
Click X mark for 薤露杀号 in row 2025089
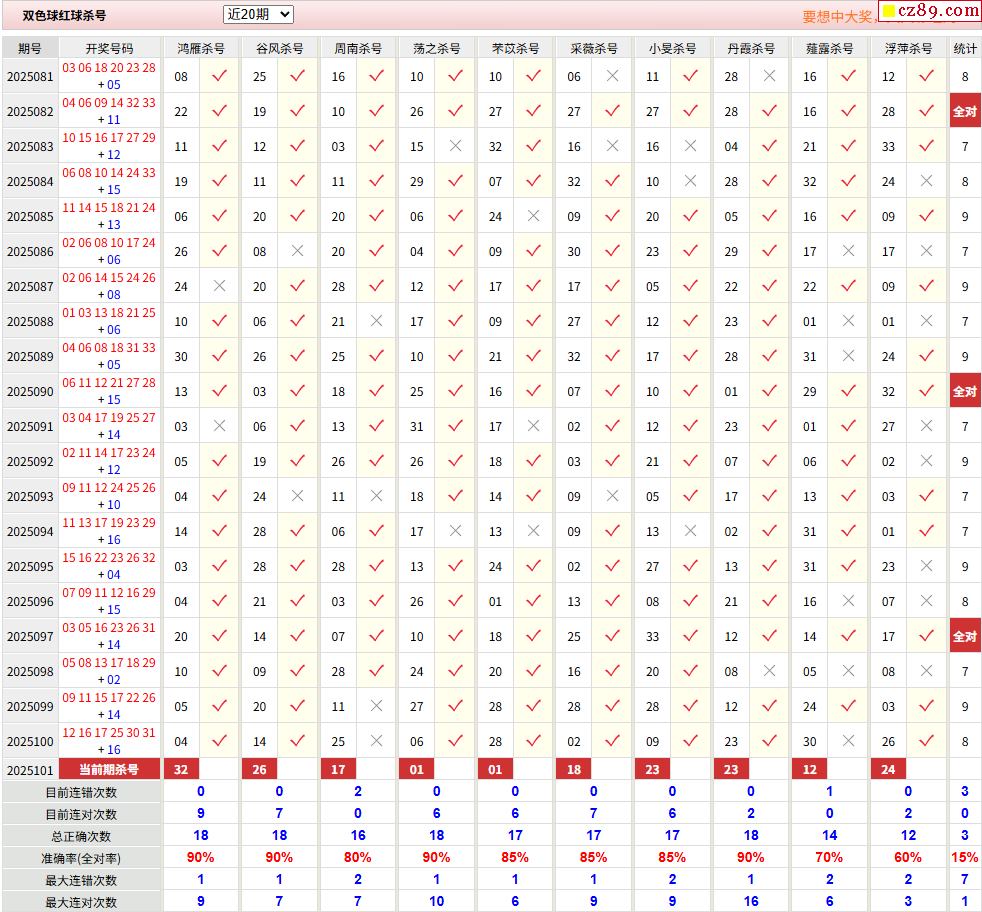(849, 356)
